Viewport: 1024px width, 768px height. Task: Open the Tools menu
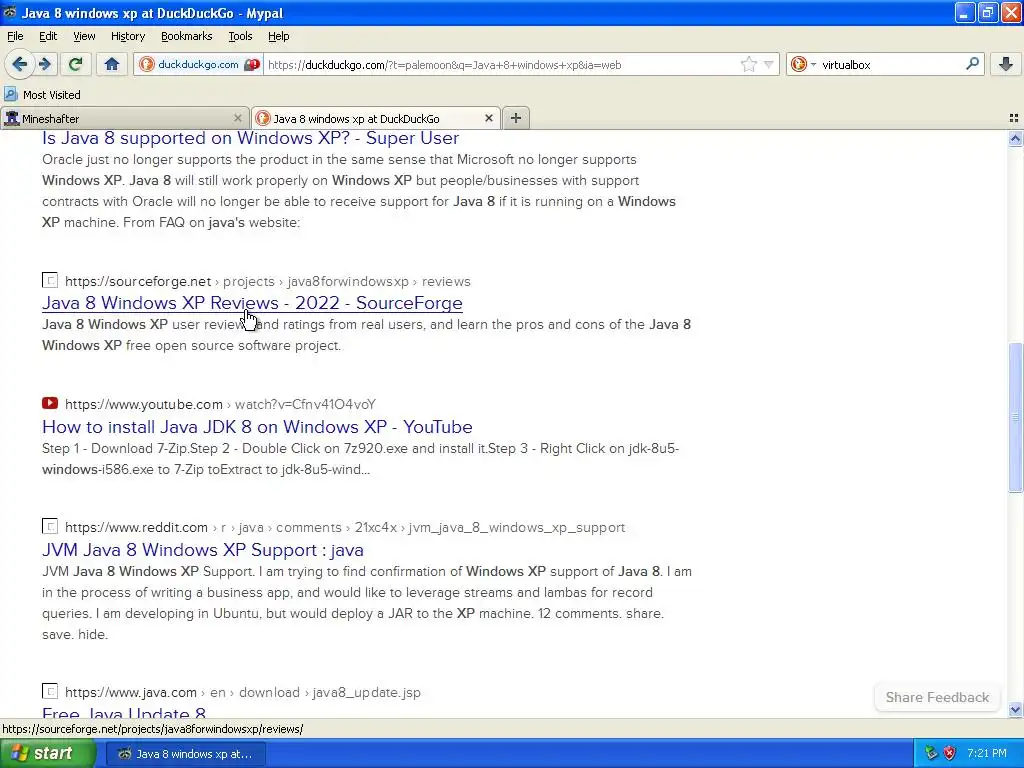click(240, 36)
